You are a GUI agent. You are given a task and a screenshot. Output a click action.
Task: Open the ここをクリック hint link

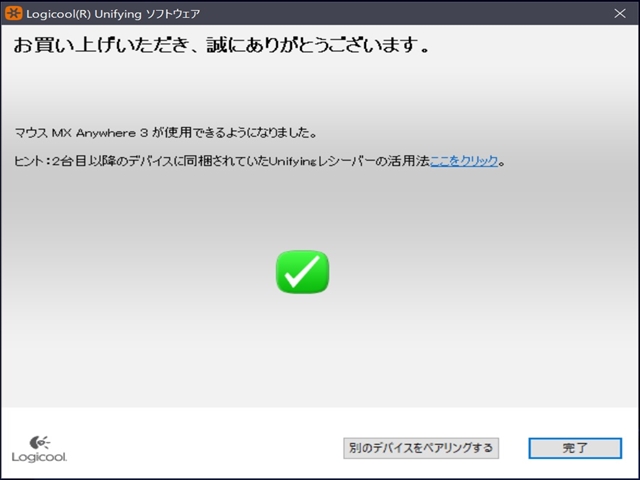(464, 161)
